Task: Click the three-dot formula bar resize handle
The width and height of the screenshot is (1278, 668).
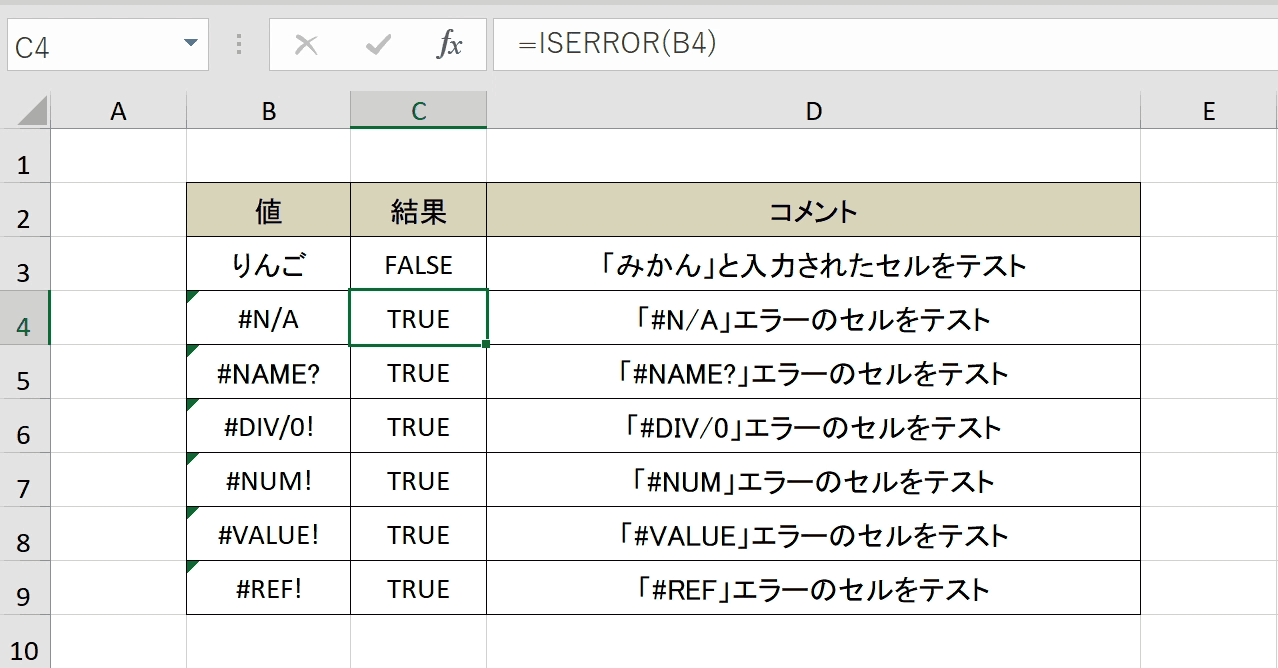Action: [x=239, y=45]
